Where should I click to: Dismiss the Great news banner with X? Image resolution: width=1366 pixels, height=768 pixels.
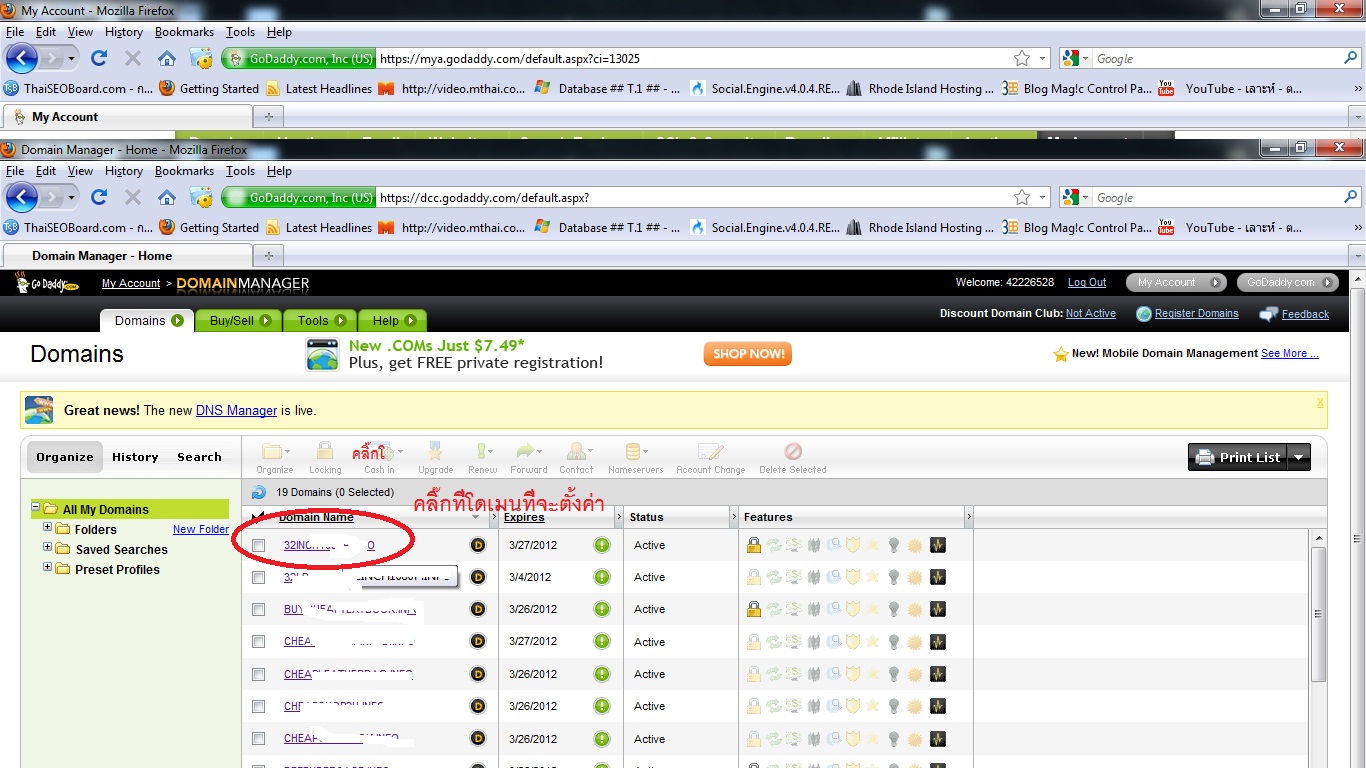1320,402
